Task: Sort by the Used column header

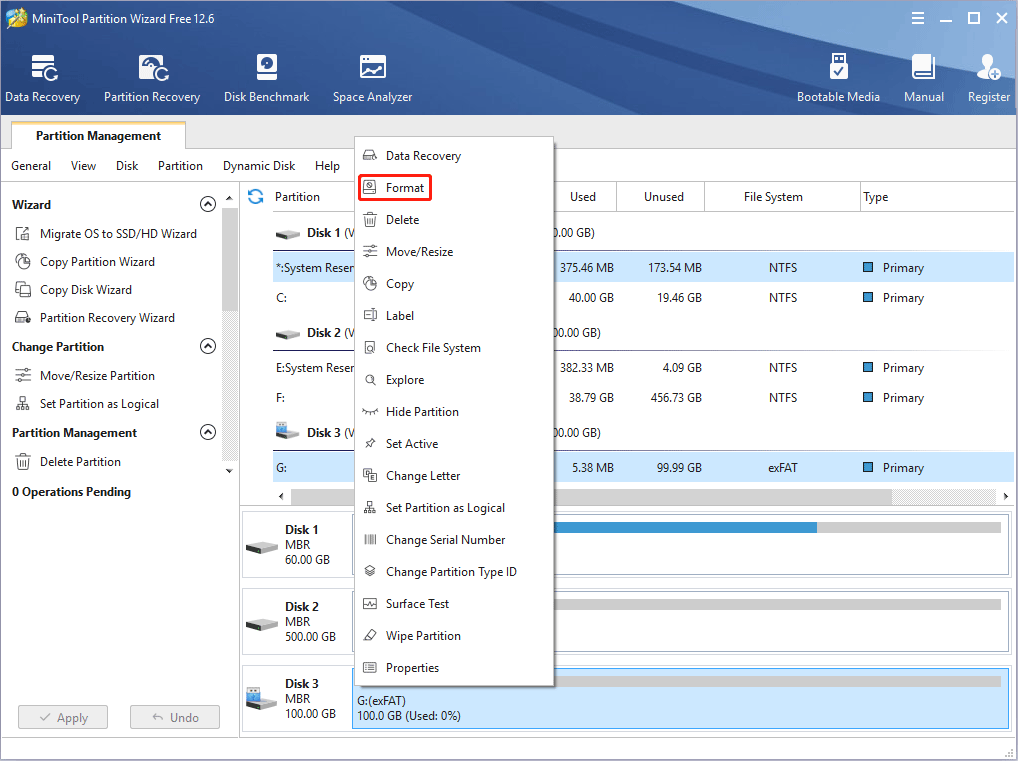Action: tap(583, 197)
